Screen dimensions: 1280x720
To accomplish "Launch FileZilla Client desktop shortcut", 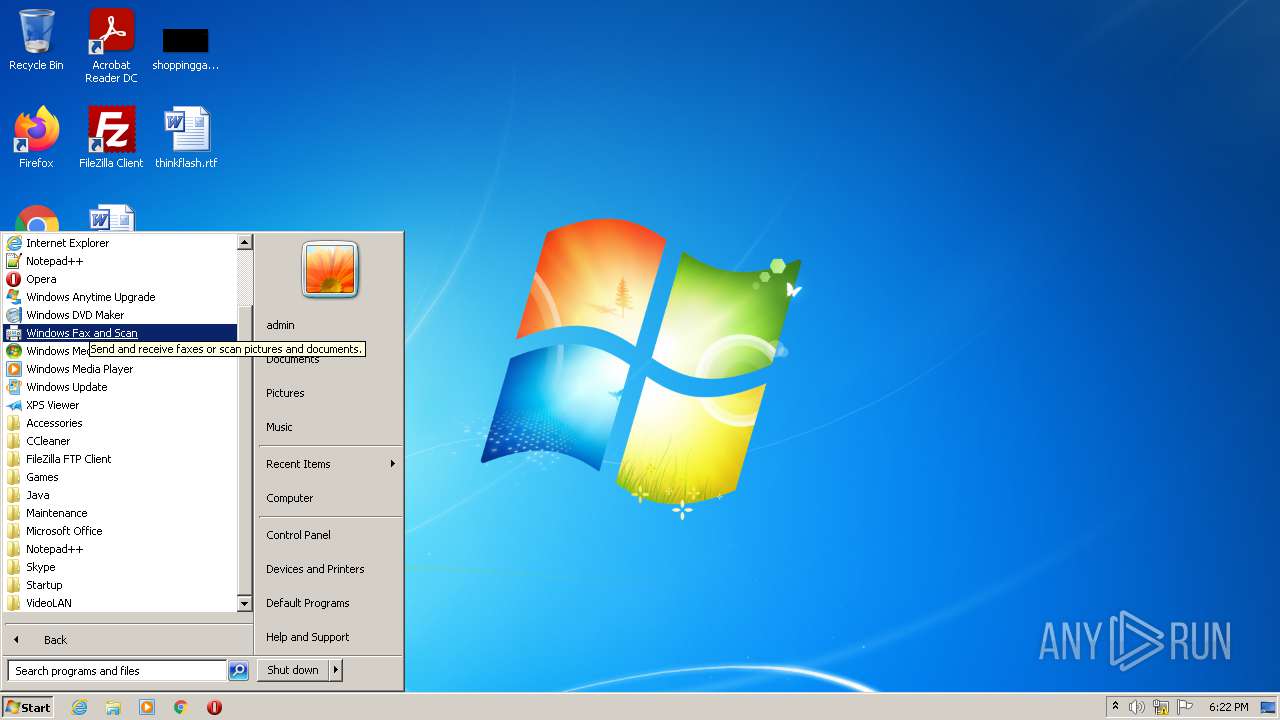I will pos(111,137).
